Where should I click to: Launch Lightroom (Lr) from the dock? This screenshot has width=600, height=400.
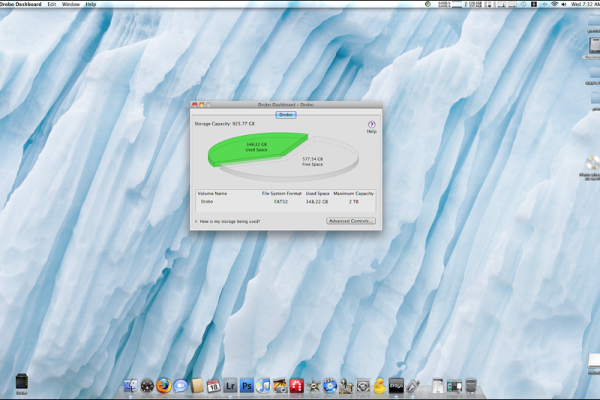[x=230, y=386]
